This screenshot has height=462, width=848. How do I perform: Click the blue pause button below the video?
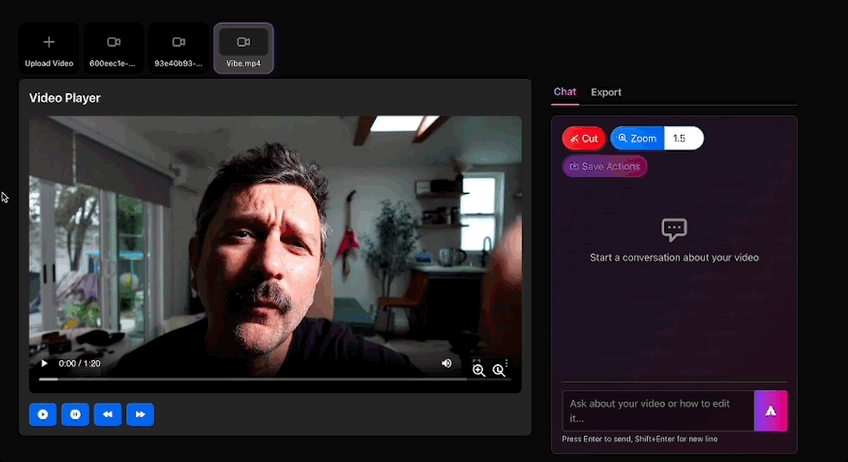tap(75, 414)
